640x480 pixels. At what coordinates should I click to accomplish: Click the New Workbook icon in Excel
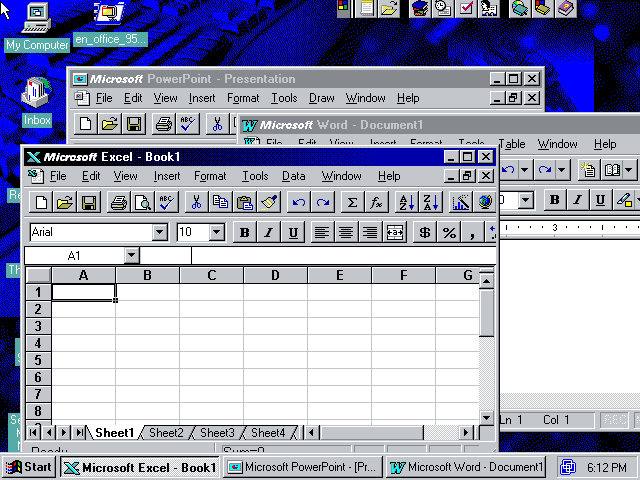(41, 202)
